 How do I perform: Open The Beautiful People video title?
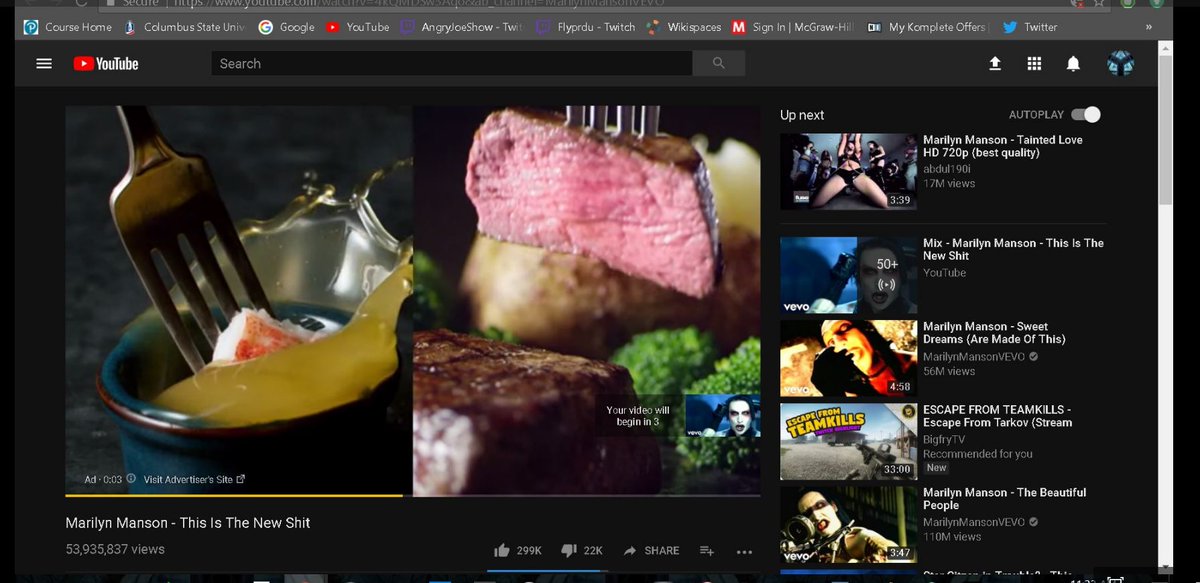pyautogui.click(x=1004, y=499)
